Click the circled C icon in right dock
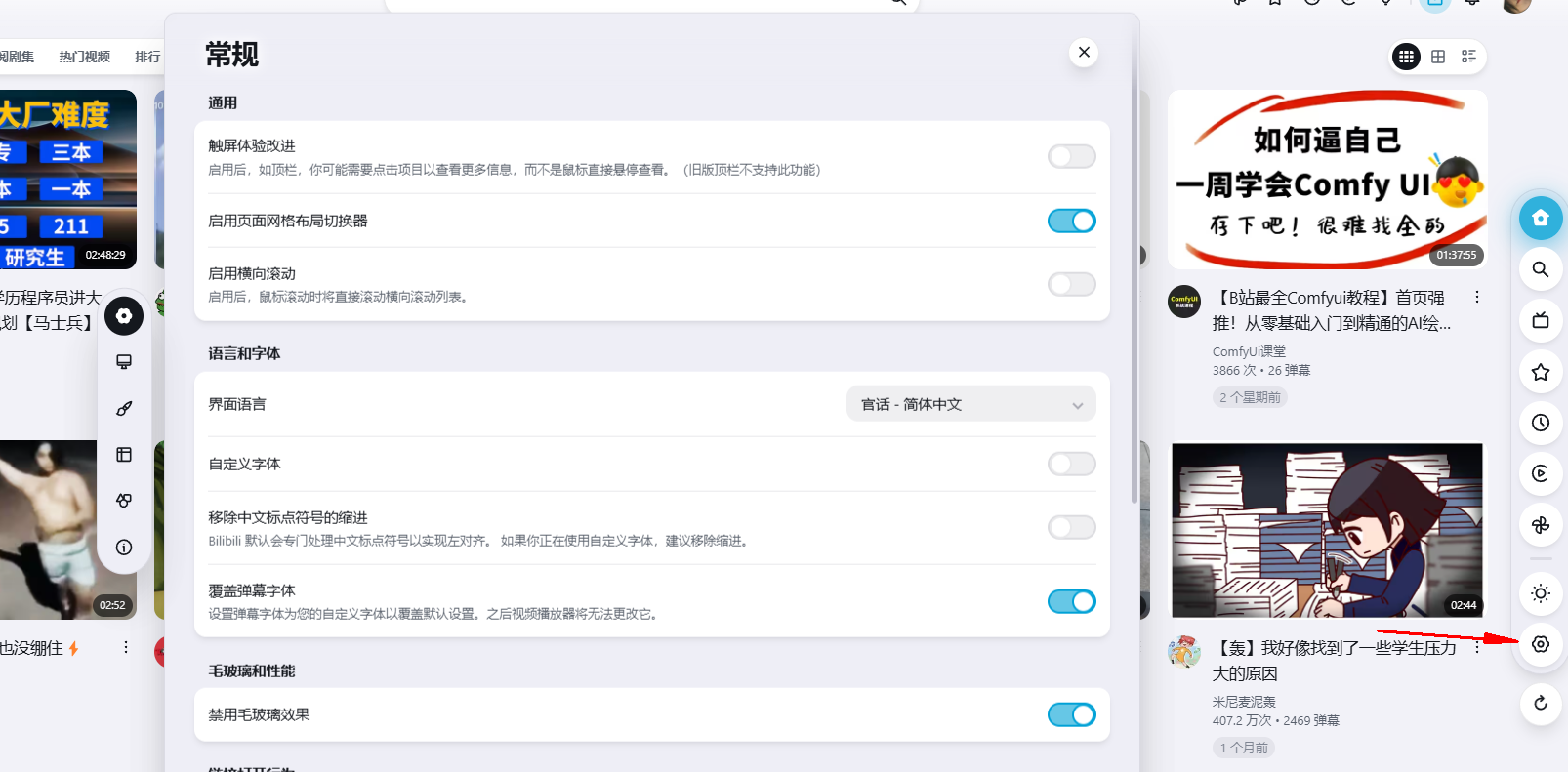This screenshot has width=1568, height=772. [x=1541, y=473]
